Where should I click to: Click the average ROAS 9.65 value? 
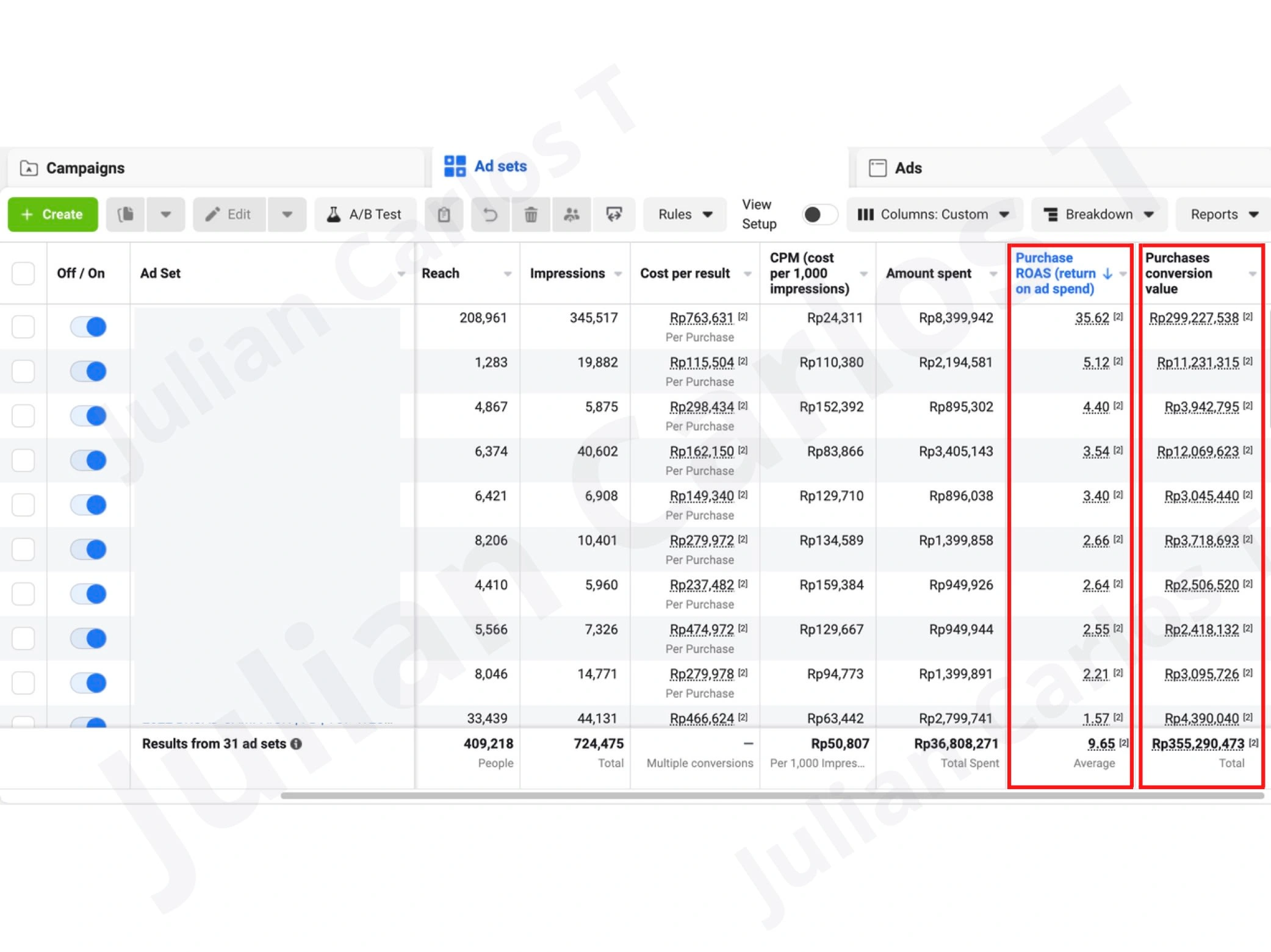[1101, 744]
